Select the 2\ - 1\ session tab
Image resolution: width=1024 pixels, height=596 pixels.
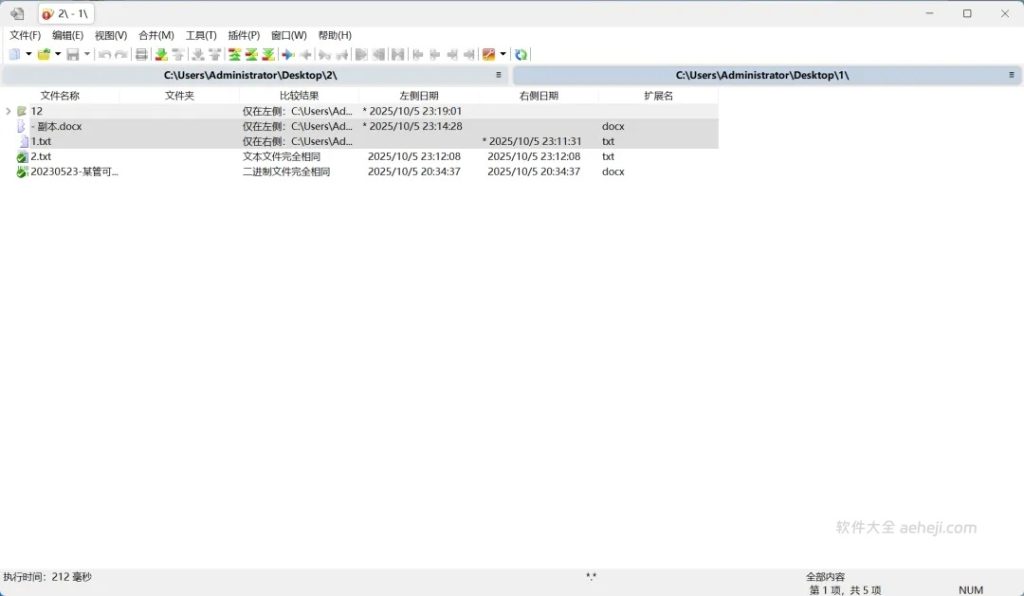coord(66,14)
